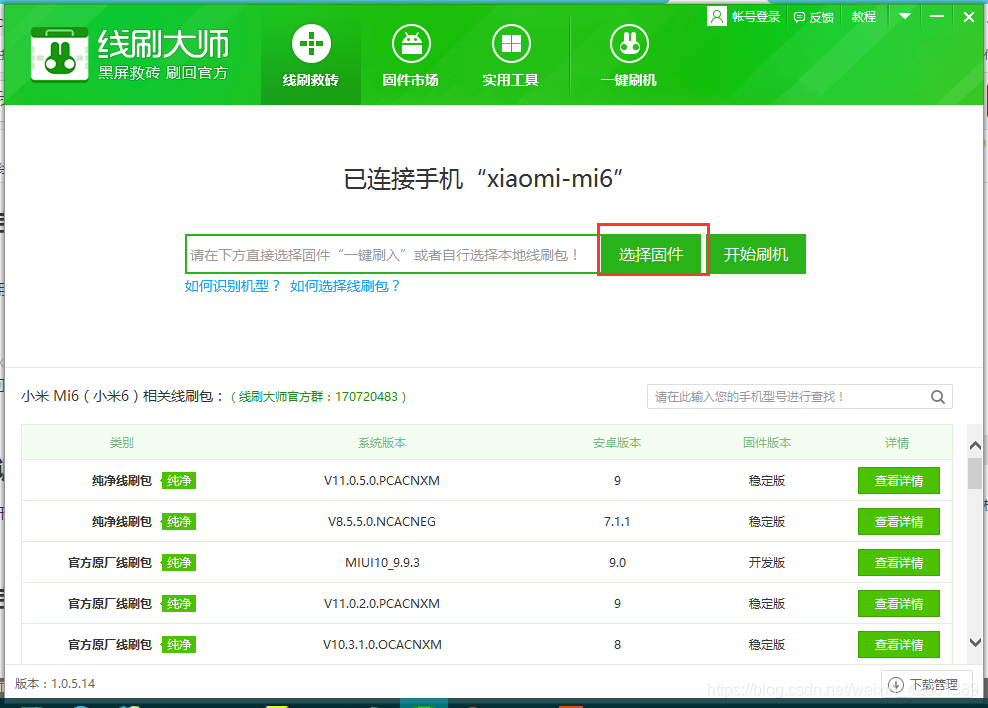
Task: Click the 类别 column header
Action: (x=122, y=443)
